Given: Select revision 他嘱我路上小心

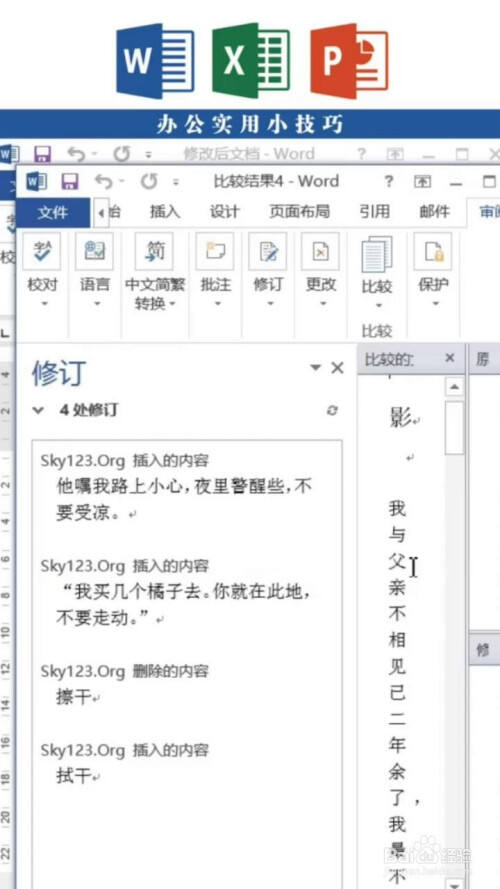Looking at the screenshot, I should tap(184, 499).
